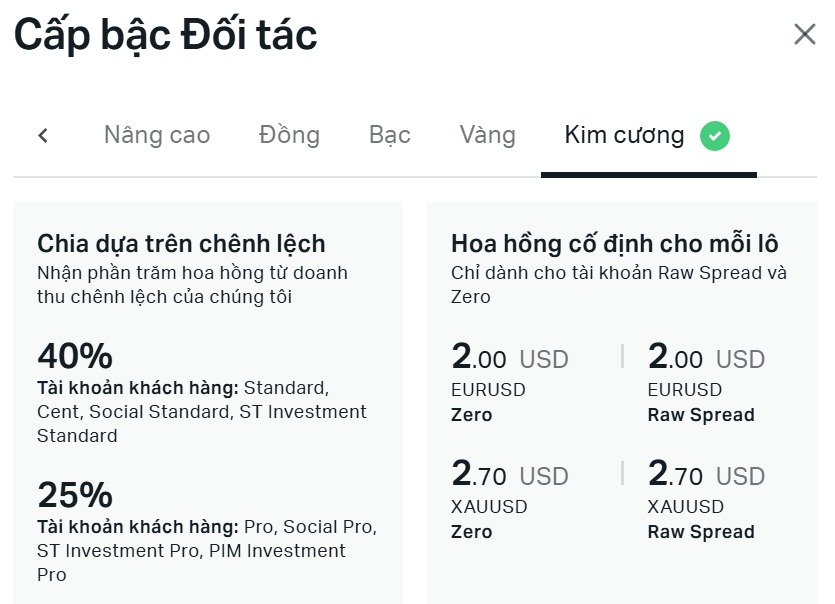Click the green checkmark badge on Kim cương
Viewport: 835px width, 604px height.
coord(713,136)
